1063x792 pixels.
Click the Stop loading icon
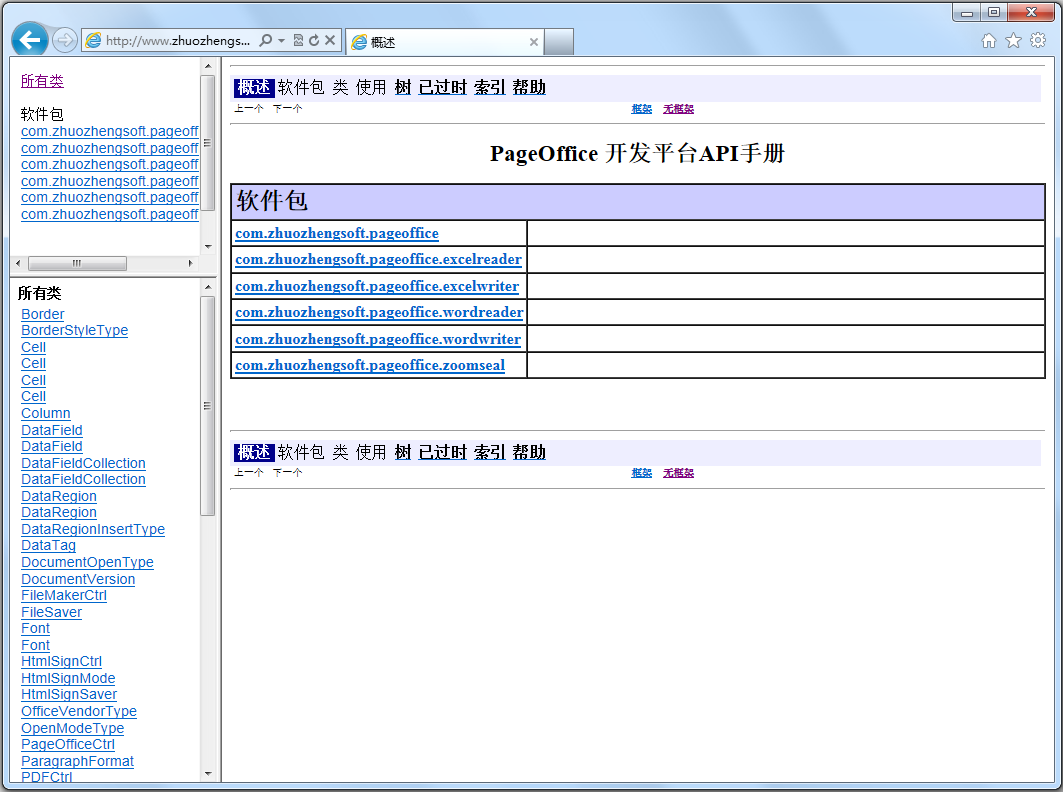pyautogui.click(x=329, y=39)
